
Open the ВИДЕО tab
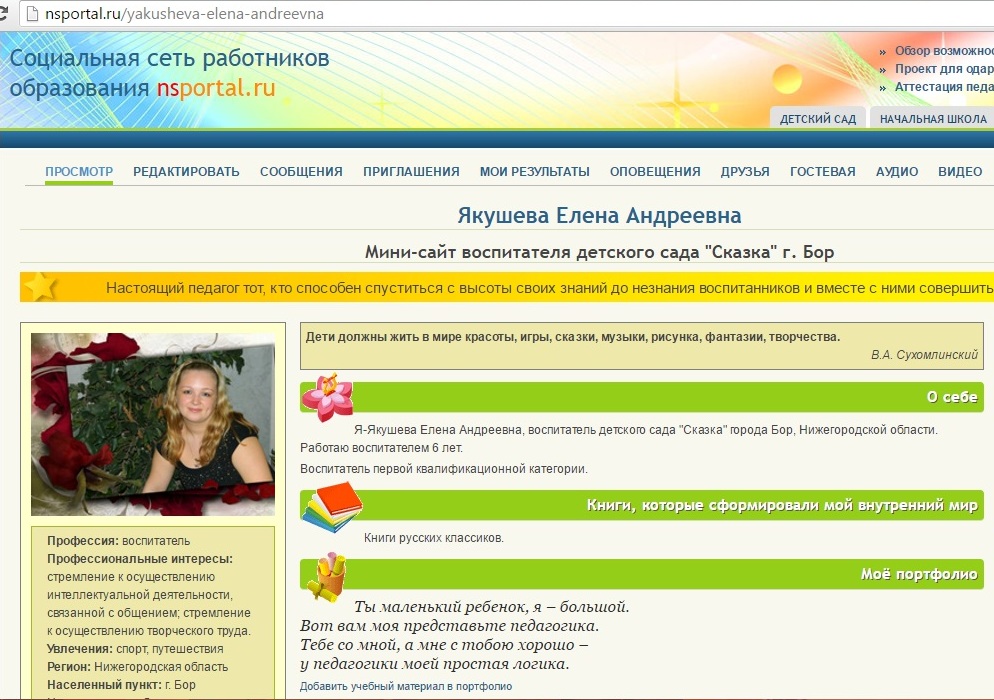(x=960, y=171)
